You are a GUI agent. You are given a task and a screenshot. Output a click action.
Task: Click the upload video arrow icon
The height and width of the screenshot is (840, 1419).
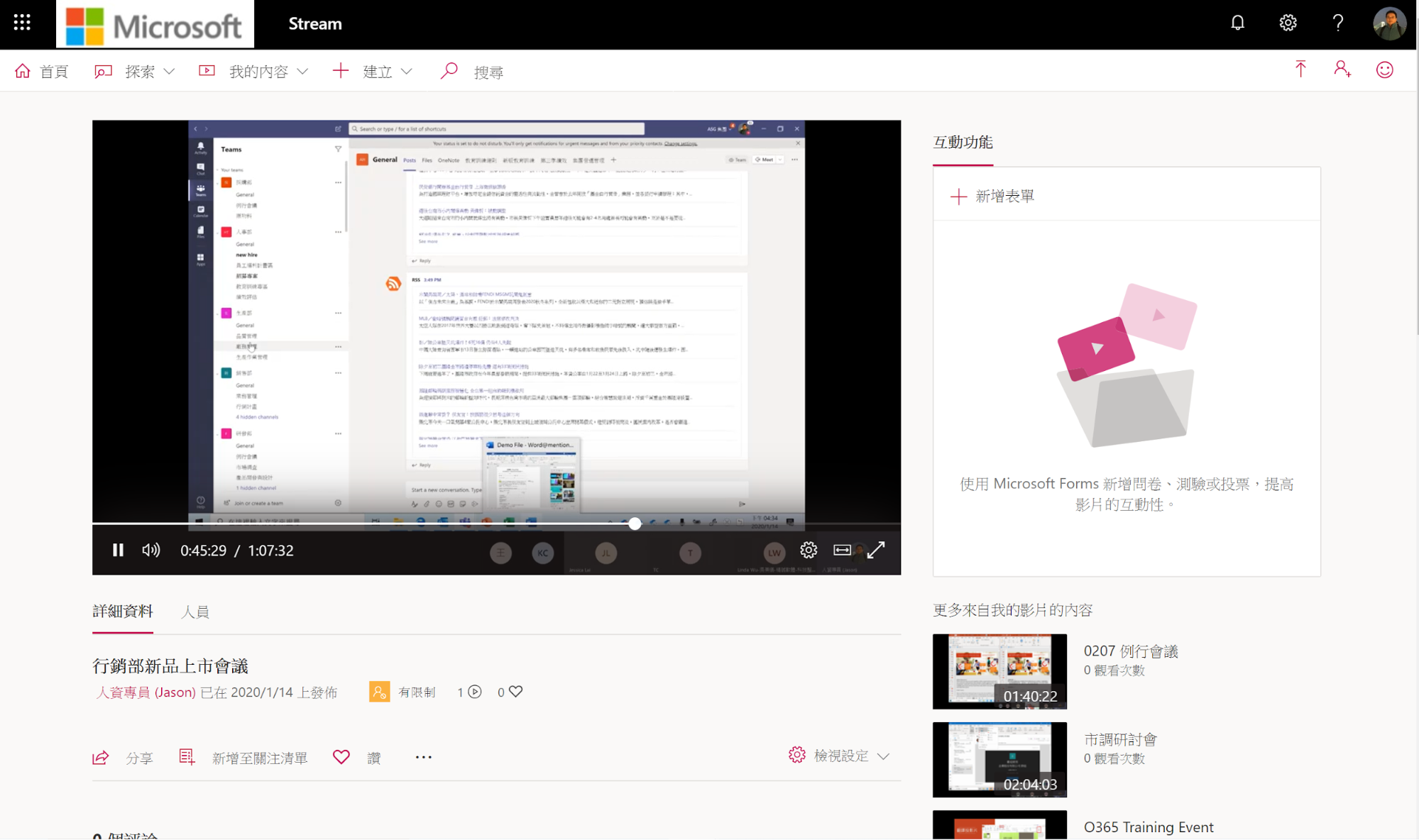click(1300, 70)
